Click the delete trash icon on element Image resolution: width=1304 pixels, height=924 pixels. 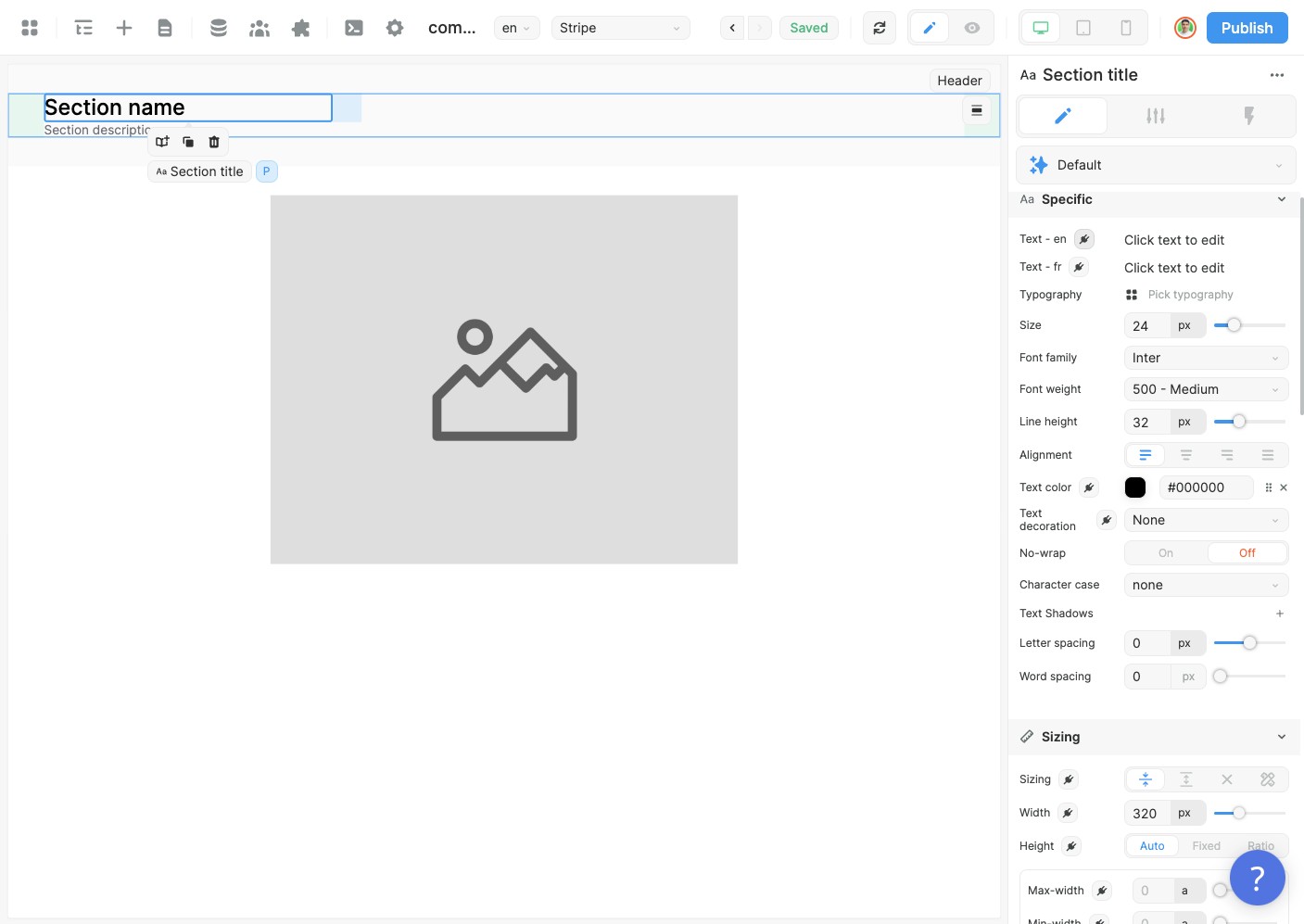[214, 142]
